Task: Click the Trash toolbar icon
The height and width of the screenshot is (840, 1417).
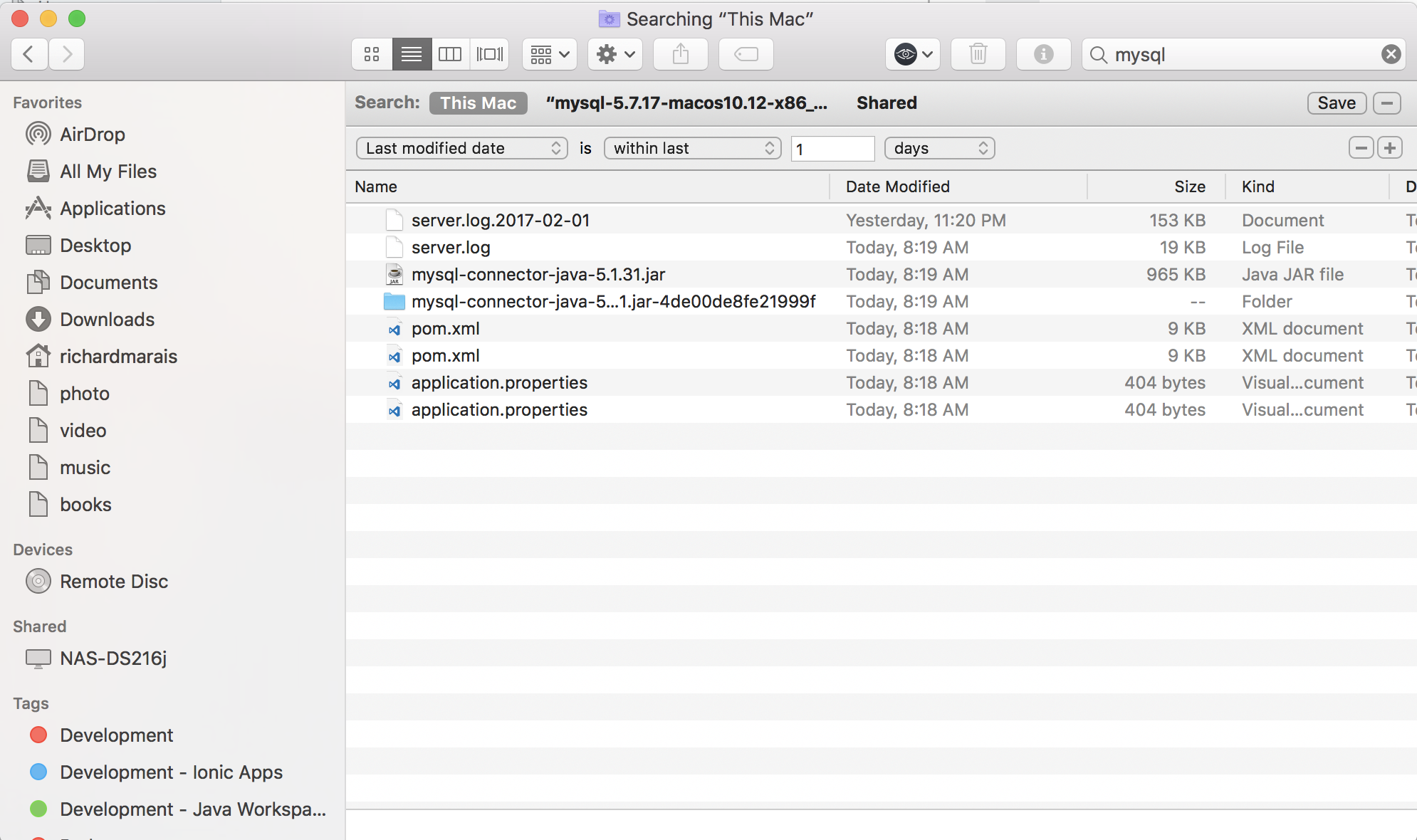Action: click(978, 54)
